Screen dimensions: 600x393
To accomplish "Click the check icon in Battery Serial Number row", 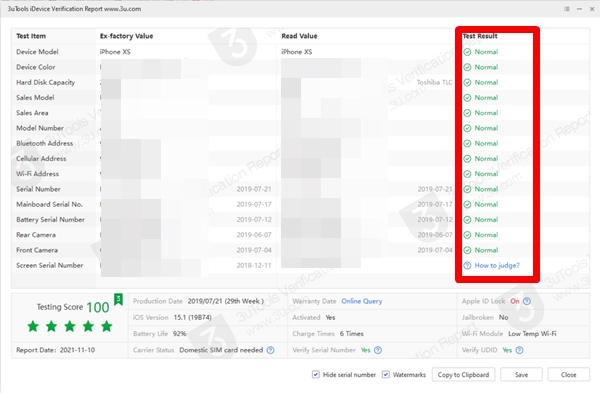I will (x=467, y=220).
